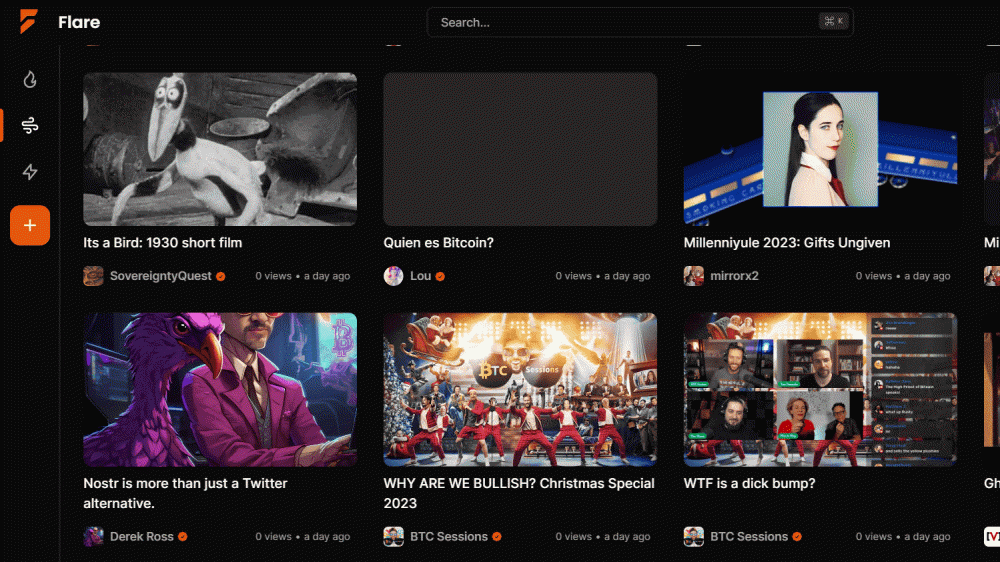Open the flame trending sidebar icon
Viewport: 1000px width, 562px height.
coord(30,79)
